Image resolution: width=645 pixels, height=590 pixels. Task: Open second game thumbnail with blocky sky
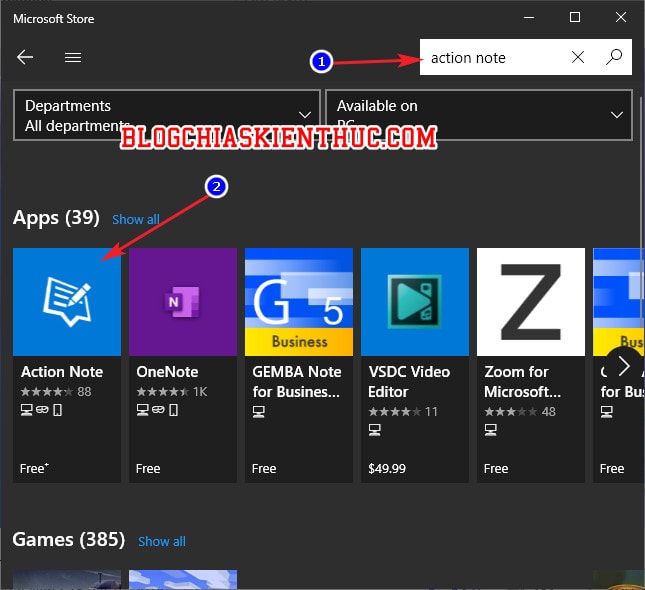pos(183,580)
